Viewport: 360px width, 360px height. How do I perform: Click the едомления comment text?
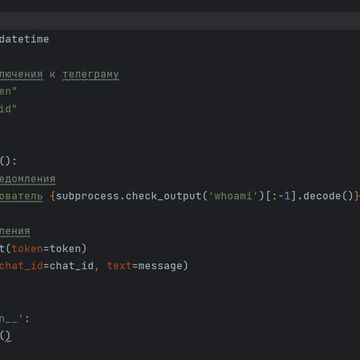[28, 179]
